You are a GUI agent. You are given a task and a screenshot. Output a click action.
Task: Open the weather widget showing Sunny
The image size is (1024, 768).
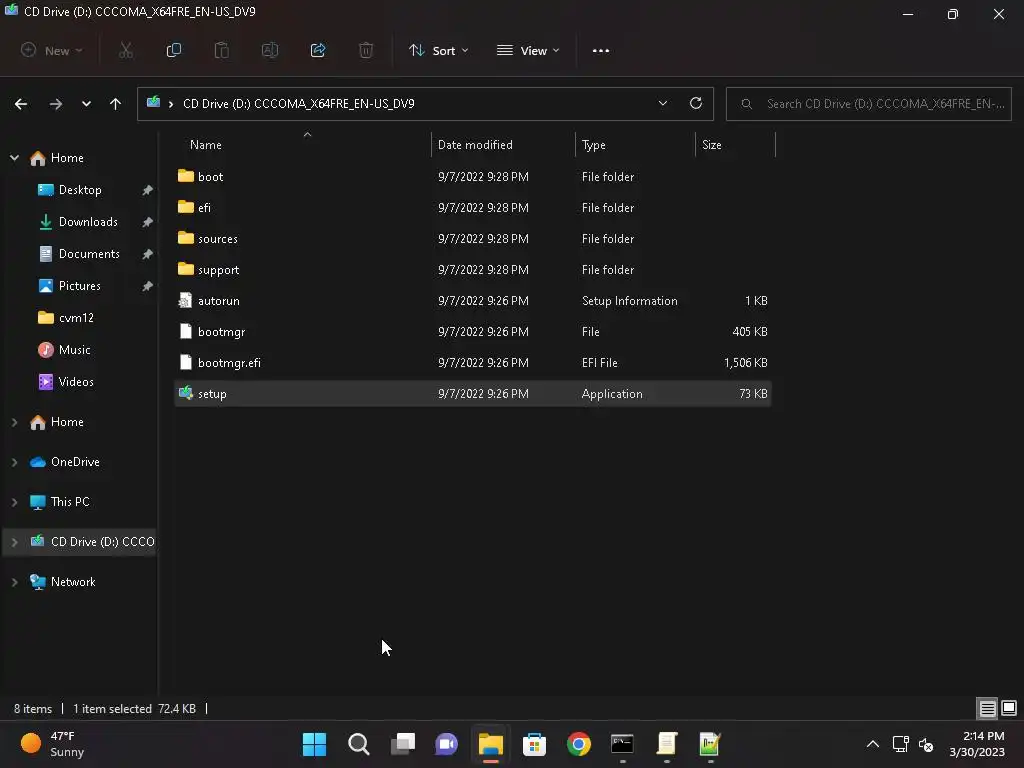pyautogui.click(x=54, y=744)
